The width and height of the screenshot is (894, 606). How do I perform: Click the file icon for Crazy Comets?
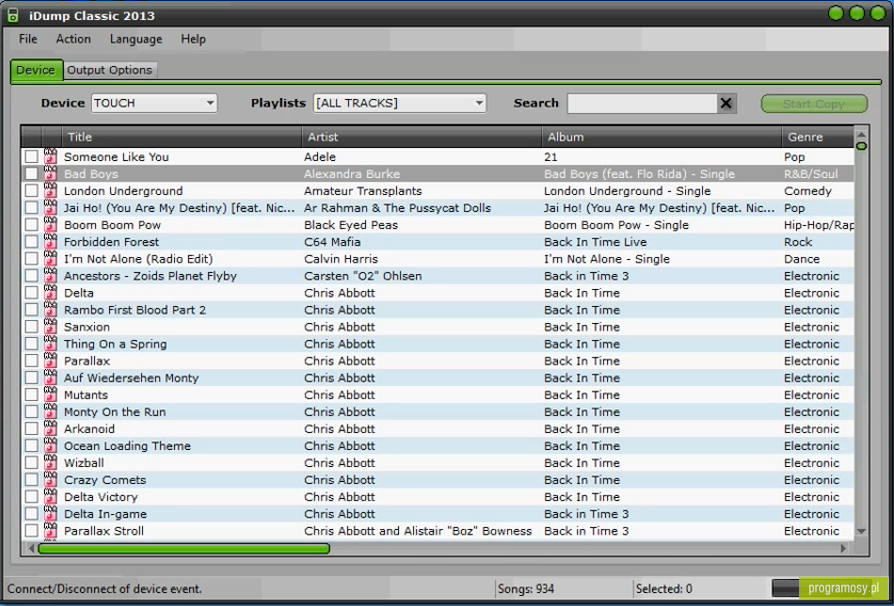pos(51,479)
